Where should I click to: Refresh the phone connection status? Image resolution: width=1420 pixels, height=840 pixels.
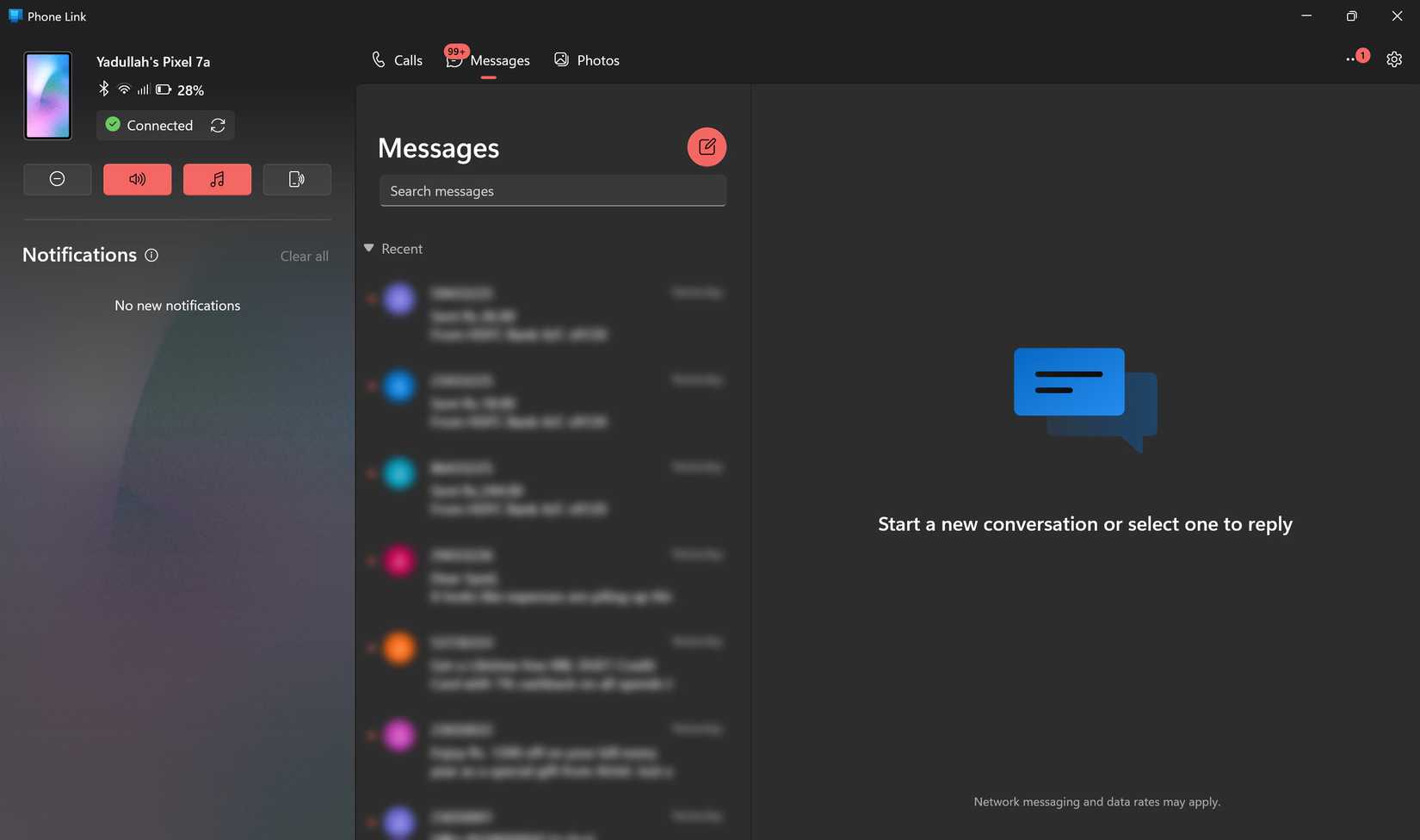click(x=218, y=125)
